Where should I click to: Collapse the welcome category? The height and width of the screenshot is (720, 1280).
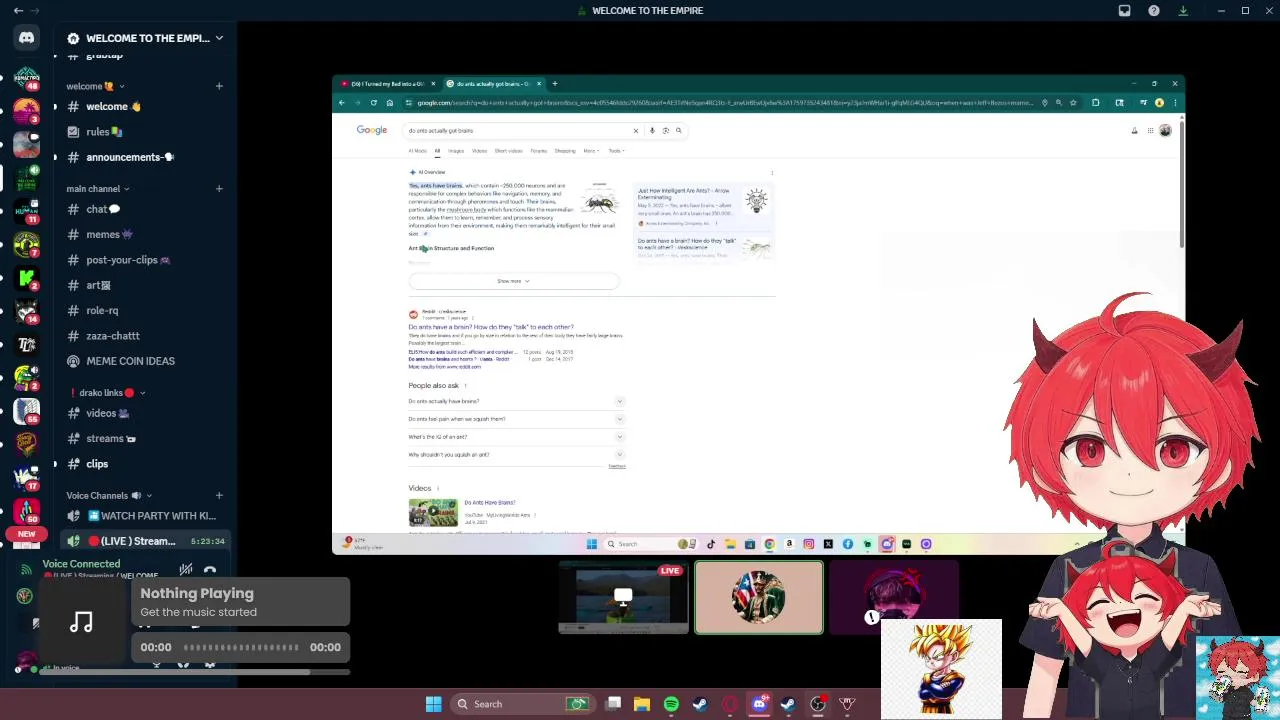point(95,86)
